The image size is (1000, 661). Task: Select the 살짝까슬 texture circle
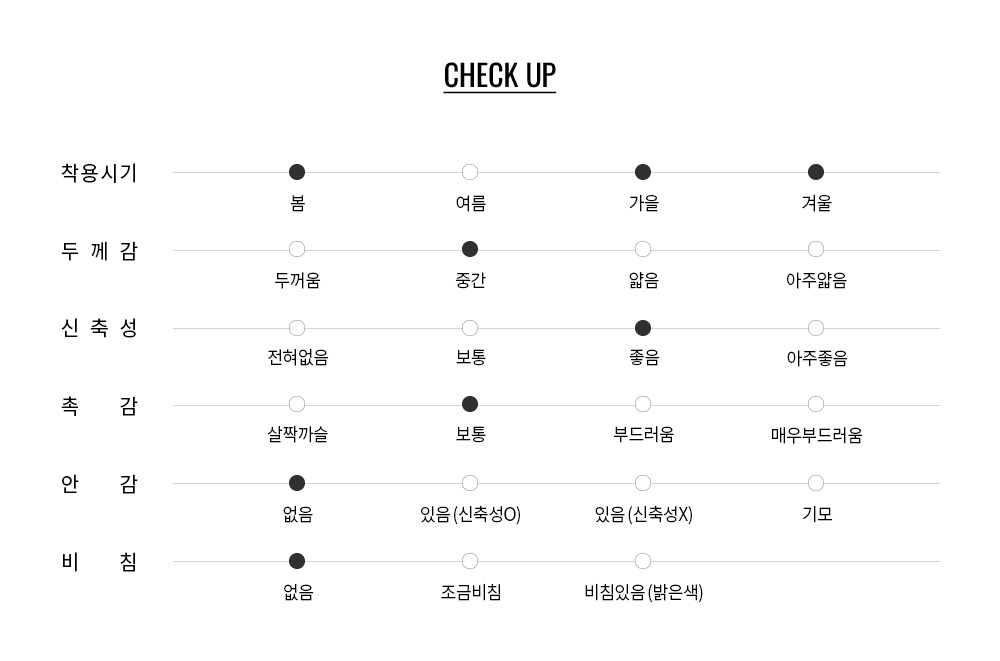click(297, 404)
